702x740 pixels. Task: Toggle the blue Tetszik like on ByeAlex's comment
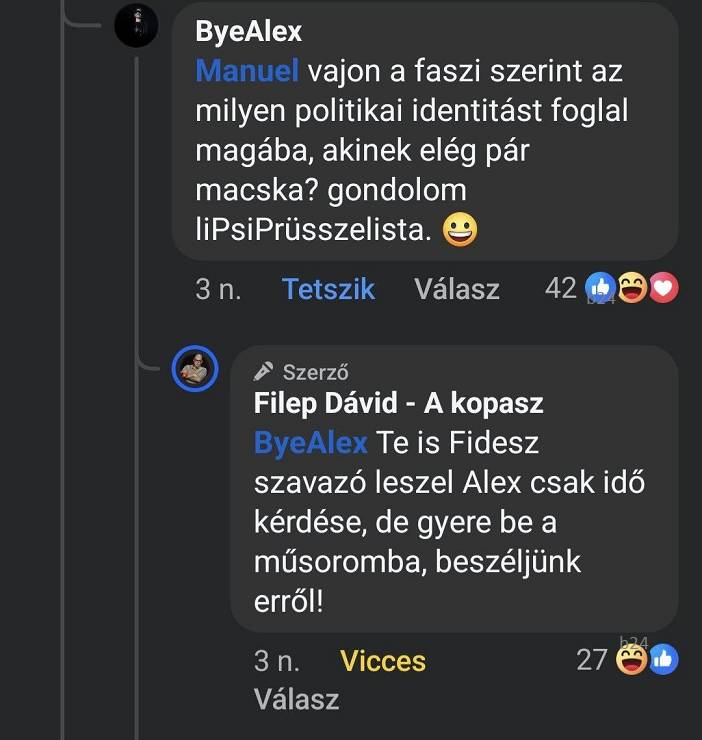[x=328, y=289]
